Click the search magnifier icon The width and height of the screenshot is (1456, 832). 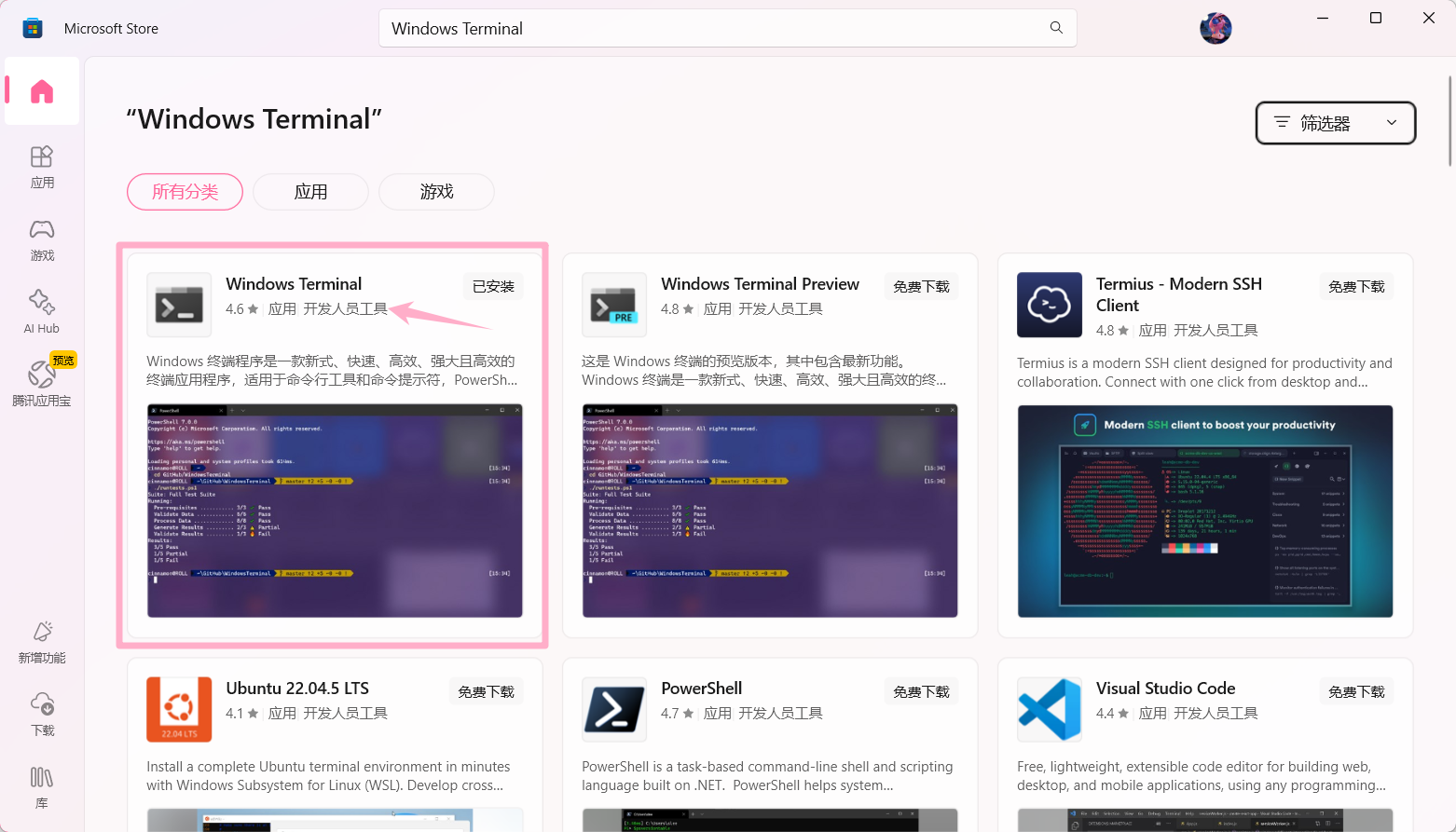point(1056,28)
